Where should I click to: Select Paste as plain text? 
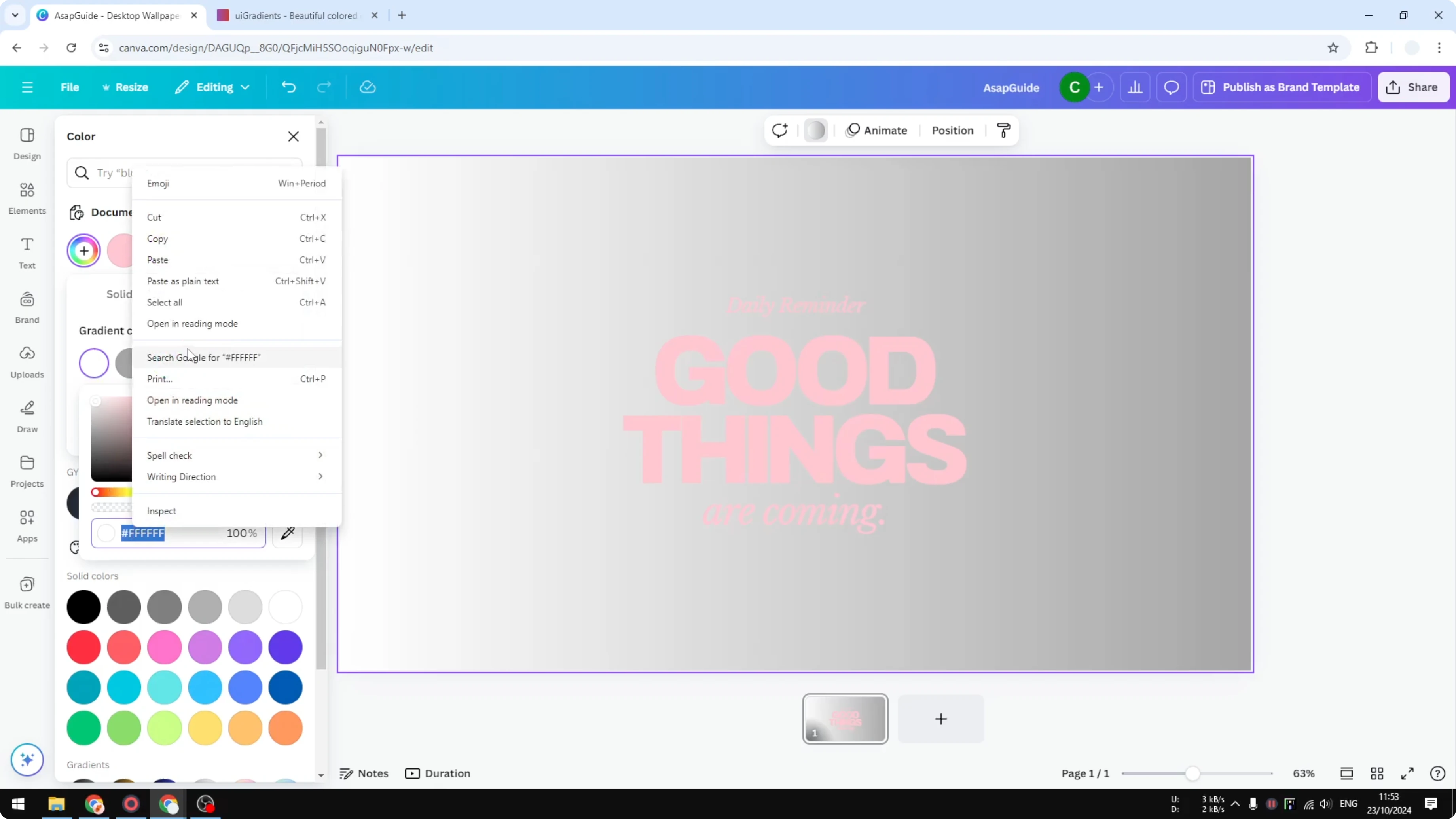click(236, 281)
